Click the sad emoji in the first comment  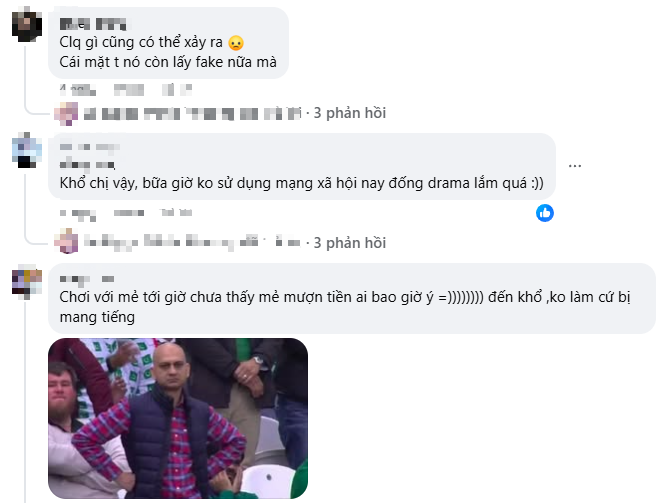(x=236, y=43)
